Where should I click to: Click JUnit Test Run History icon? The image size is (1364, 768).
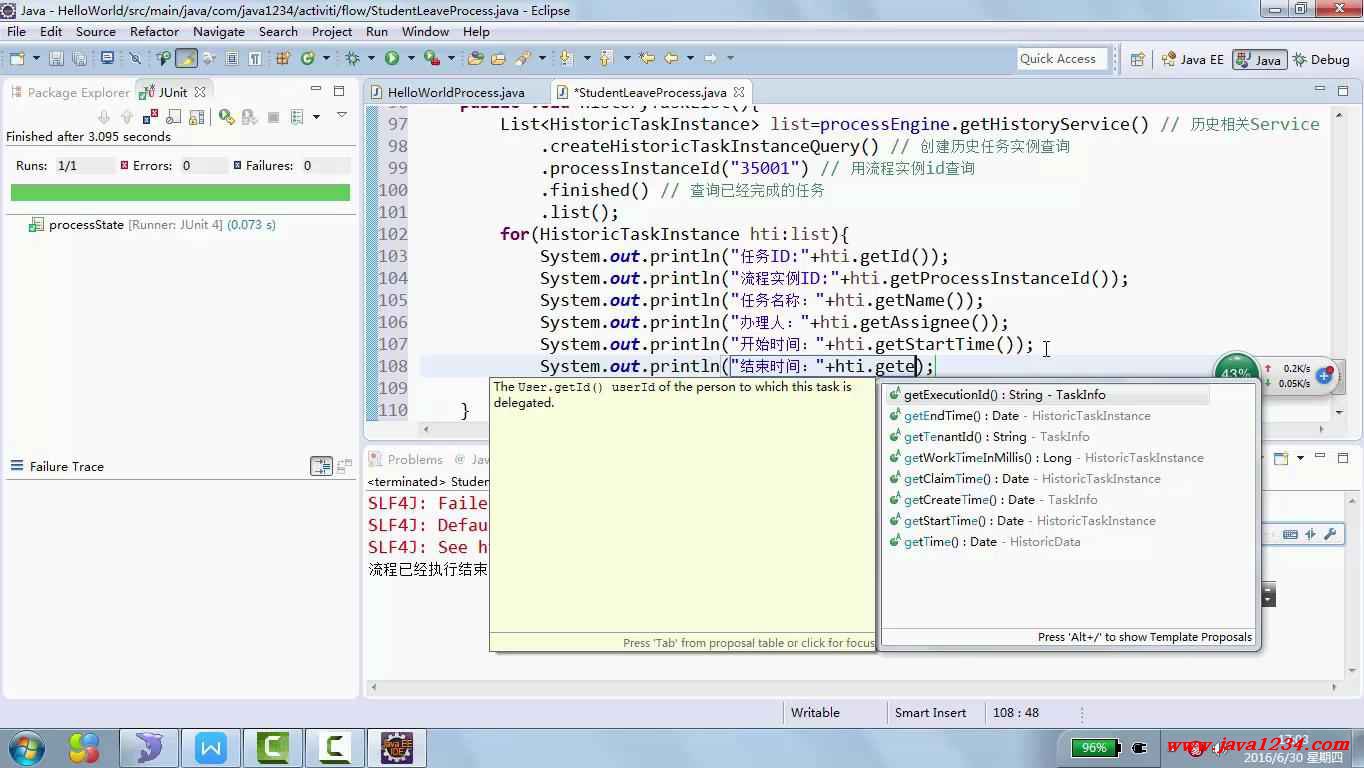297,117
